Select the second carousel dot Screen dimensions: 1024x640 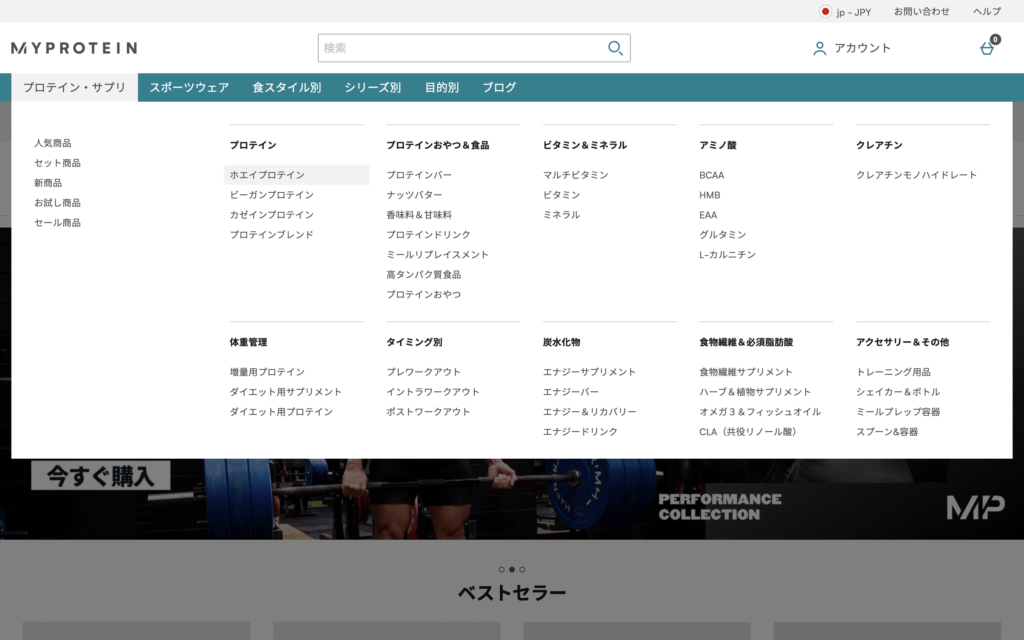coord(512,569)
